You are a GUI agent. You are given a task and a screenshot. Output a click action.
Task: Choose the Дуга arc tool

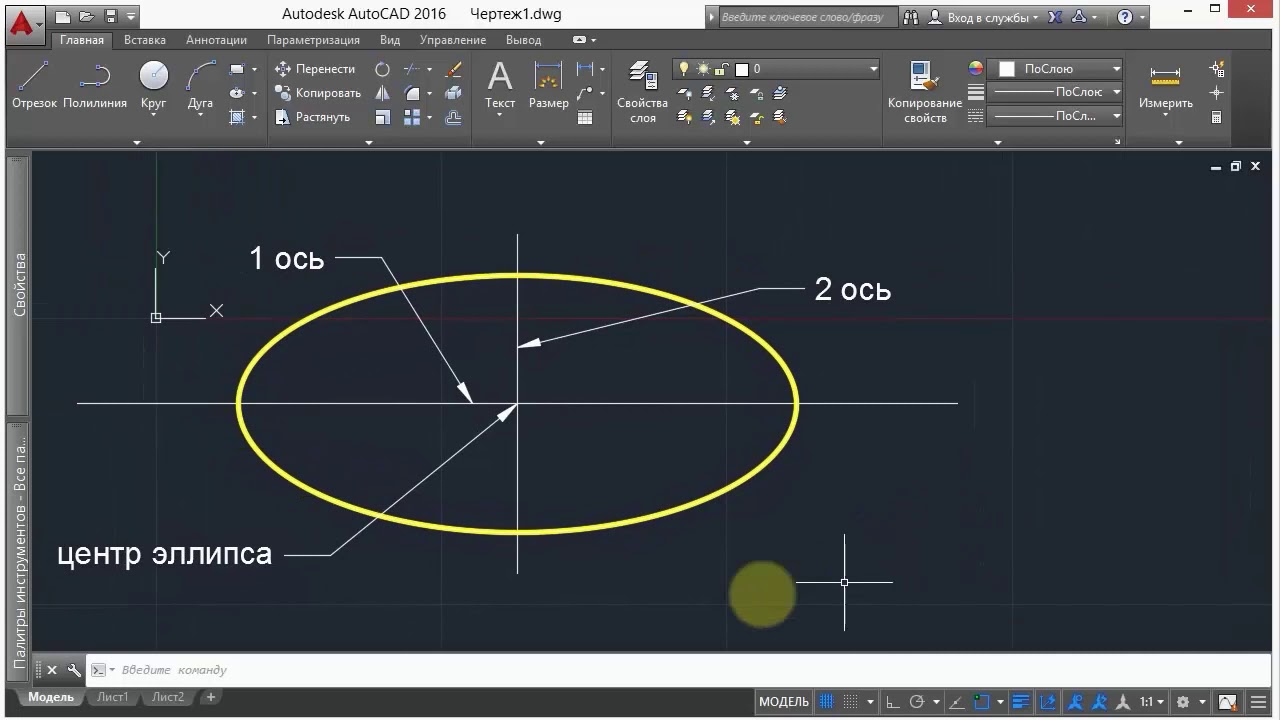point(200,88)
